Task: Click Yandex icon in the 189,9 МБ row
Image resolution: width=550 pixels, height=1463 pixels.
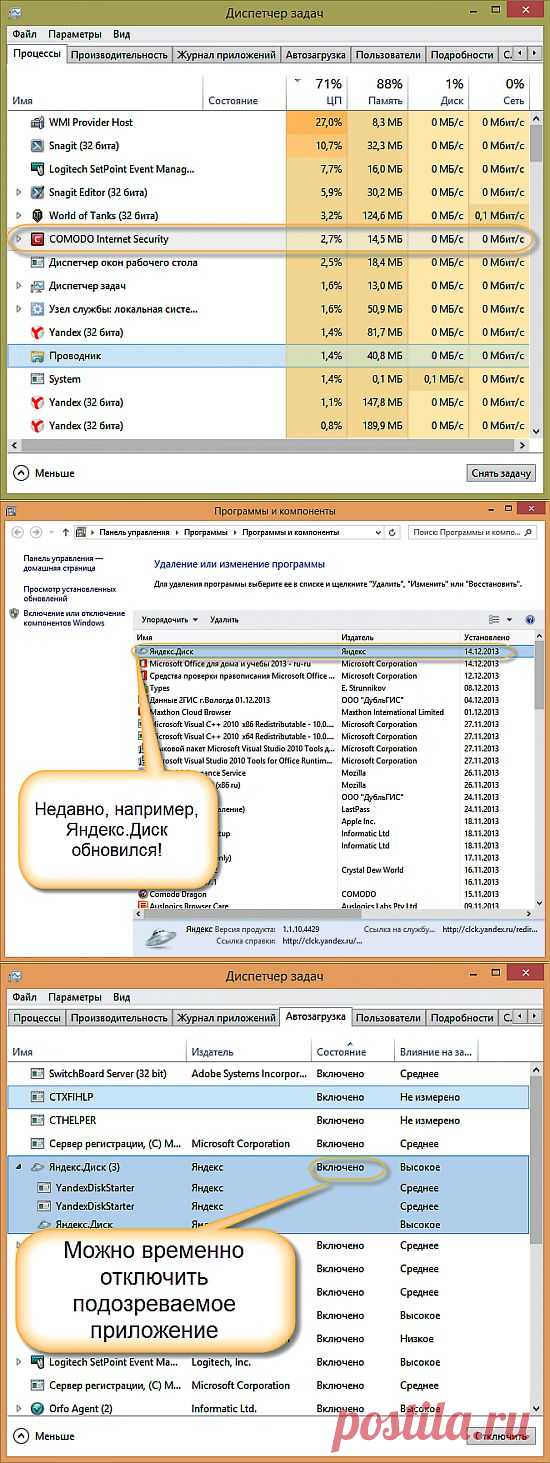Action: point(38,425)
